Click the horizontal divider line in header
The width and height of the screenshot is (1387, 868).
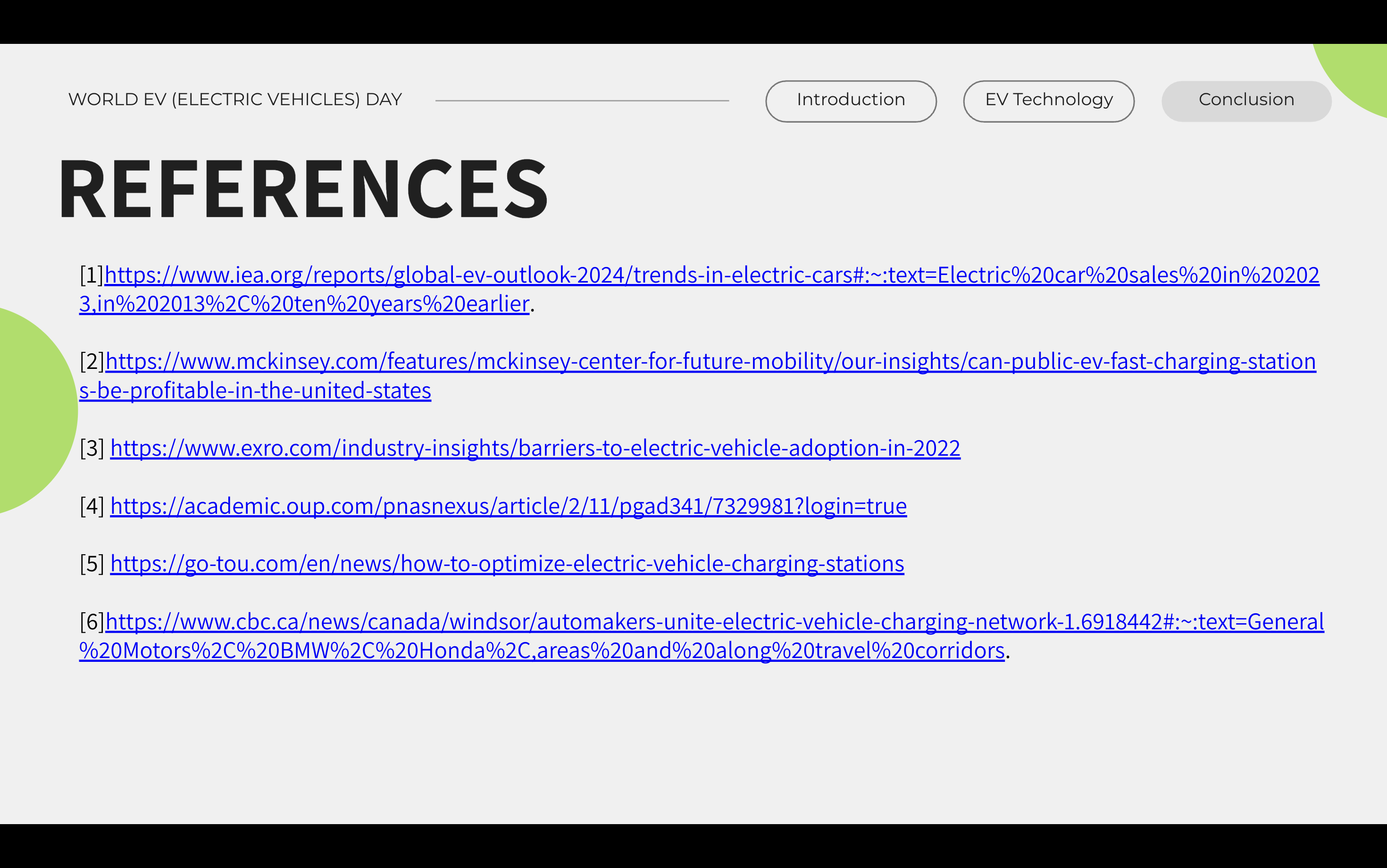[582, 100]
